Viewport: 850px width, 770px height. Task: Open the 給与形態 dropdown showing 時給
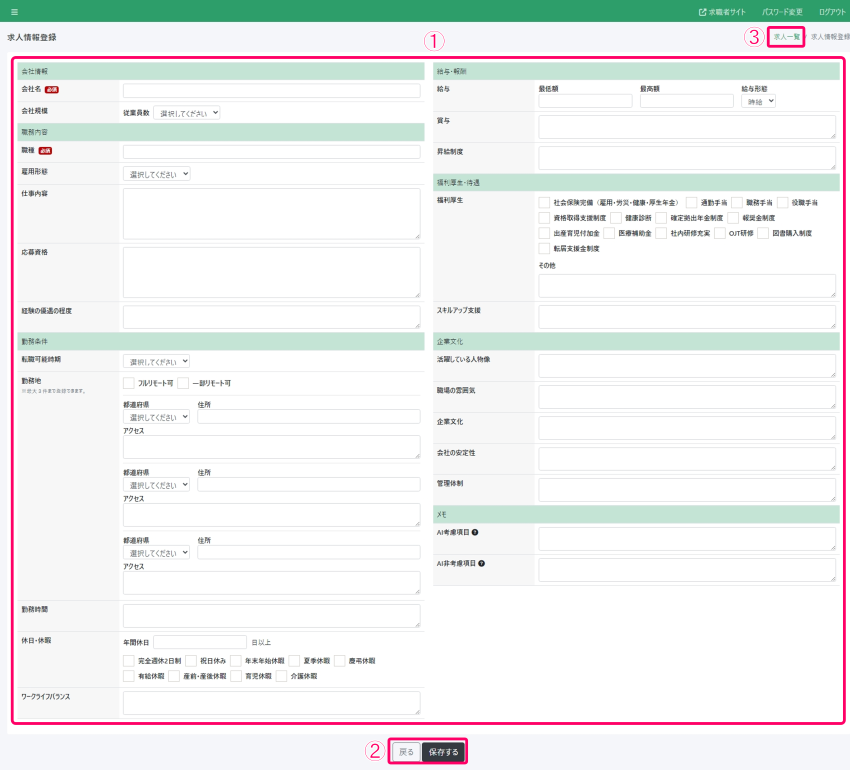pos(758,101)
